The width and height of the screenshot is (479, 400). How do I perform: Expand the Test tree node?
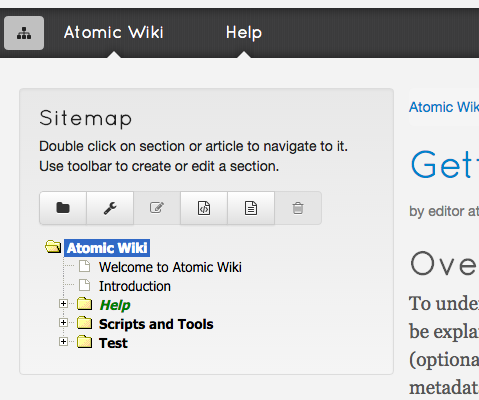(x=63, y=342)
